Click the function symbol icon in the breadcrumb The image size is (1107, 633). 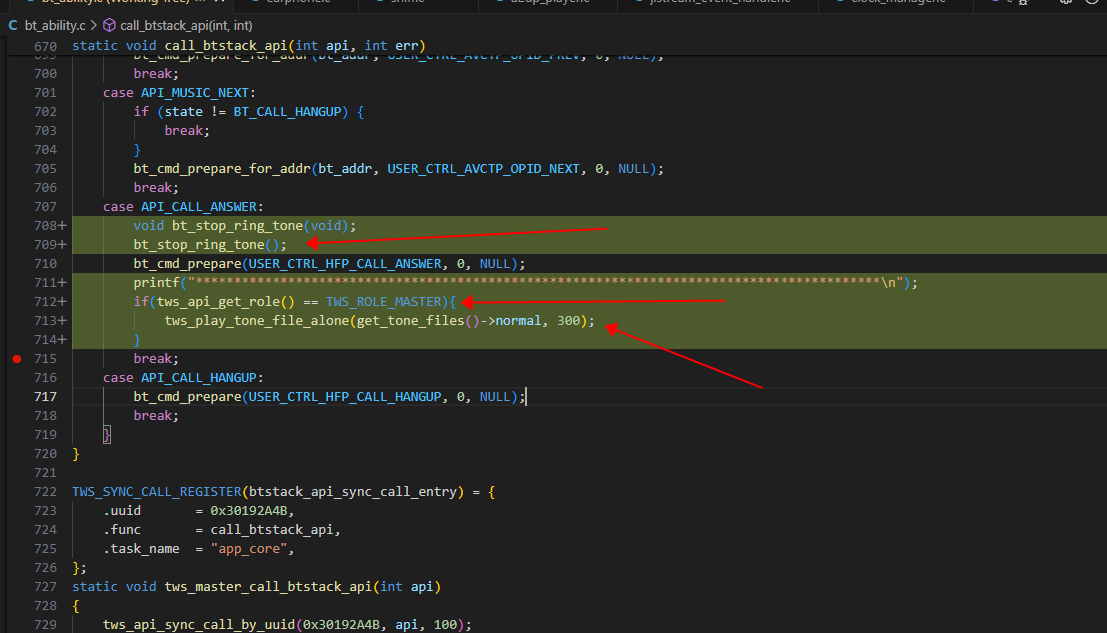pyautogui.click(x=109, y=25)
